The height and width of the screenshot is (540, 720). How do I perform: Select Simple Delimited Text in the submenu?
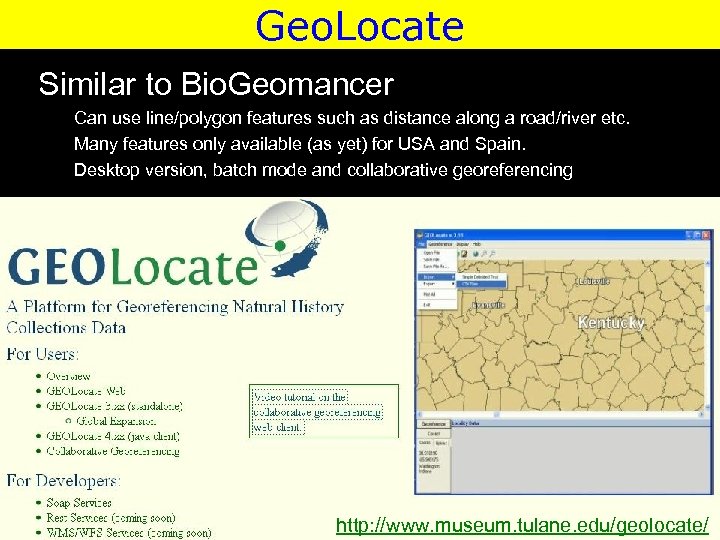tap(480, 277)
